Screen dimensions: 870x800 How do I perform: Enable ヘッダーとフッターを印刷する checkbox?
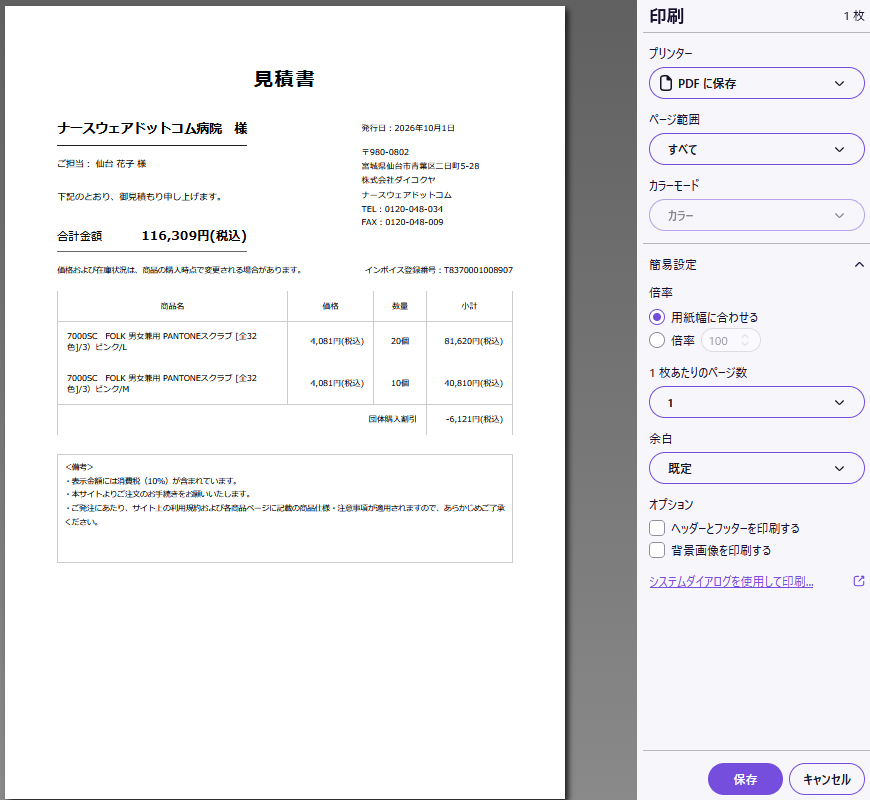pyautogui.click(x=657, y=528)
